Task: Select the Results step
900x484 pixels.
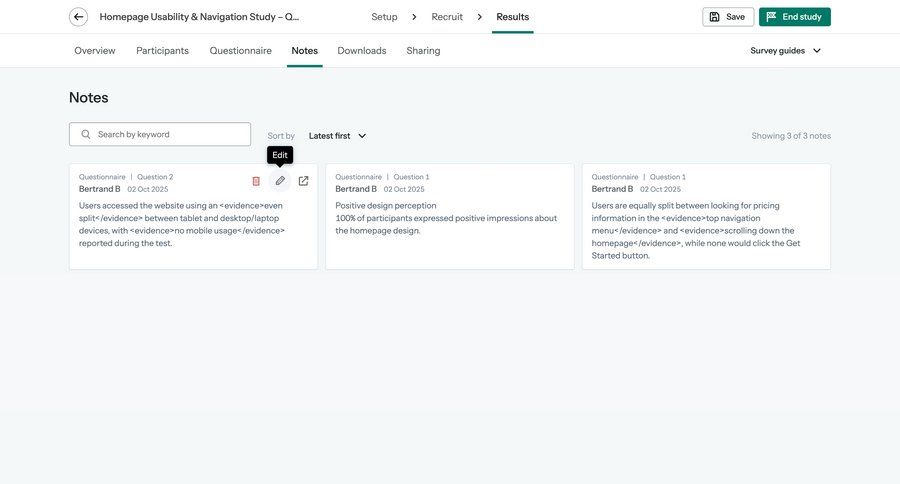Action: (513, 17)
